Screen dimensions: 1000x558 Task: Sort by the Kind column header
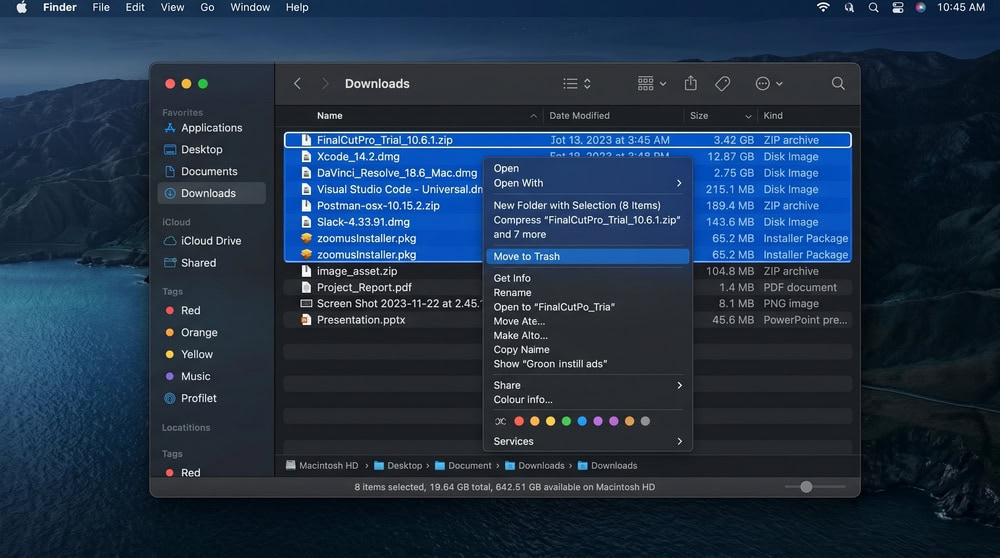click(x=773, y=115)
